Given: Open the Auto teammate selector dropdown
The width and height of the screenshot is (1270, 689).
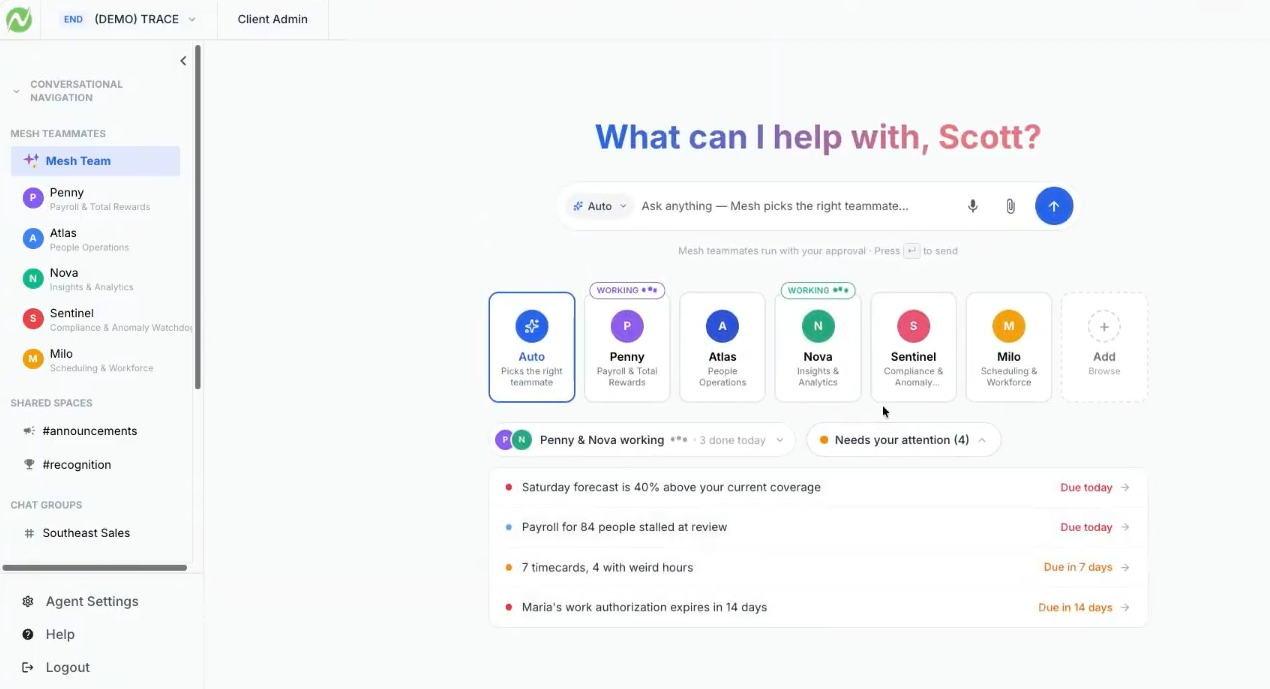Looking at the screenshot, I should pyautogui.click(x=600, y=206).
